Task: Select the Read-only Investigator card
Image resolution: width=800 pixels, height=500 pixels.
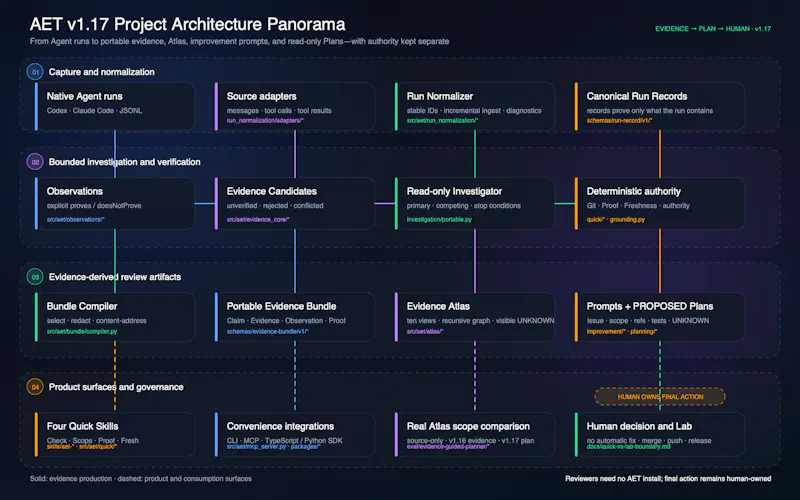Action: [x=475, y=204]
